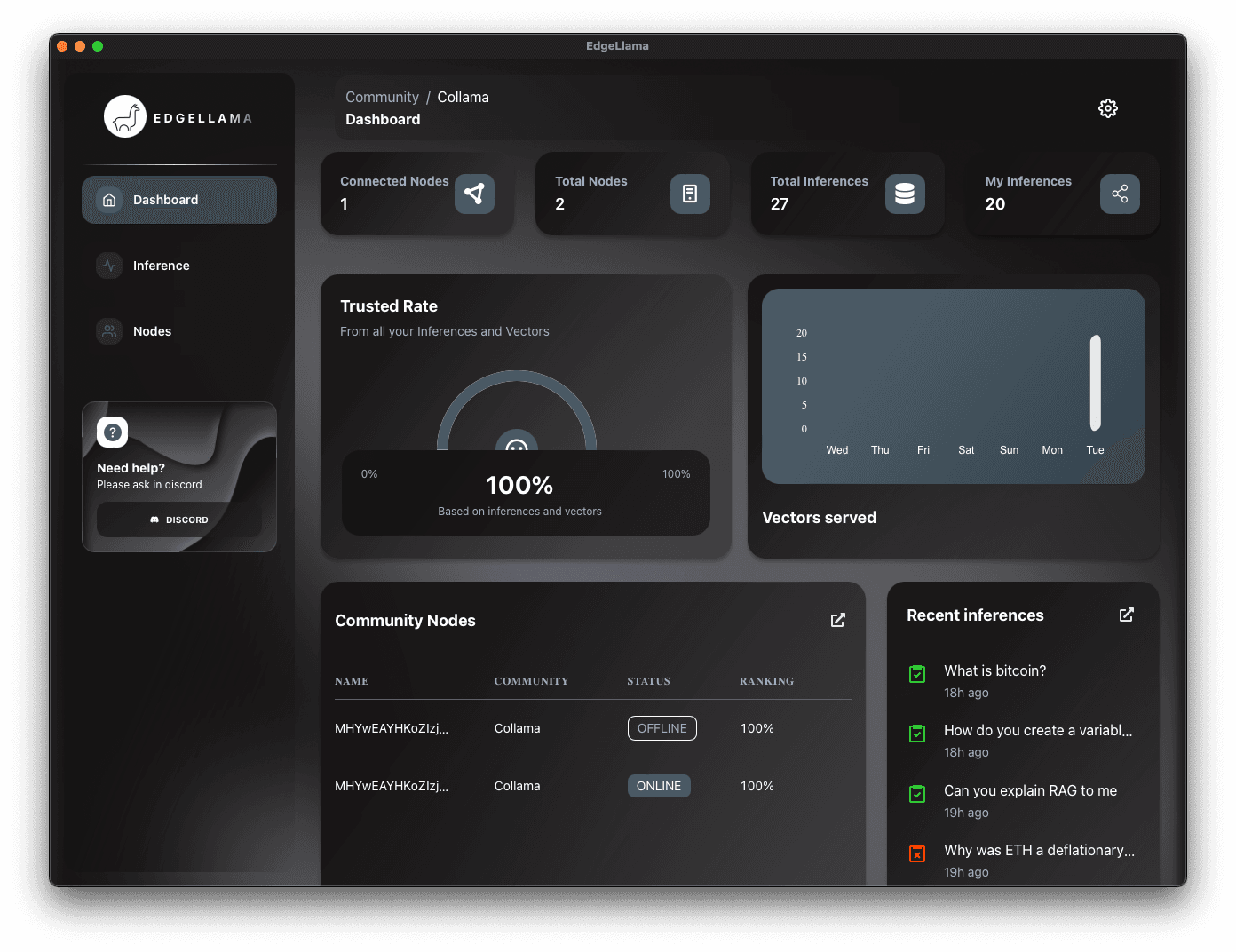This screenshot has height=952, width=1236.
Task: Click the OFFLINE status badge
Action: (662, 728)
